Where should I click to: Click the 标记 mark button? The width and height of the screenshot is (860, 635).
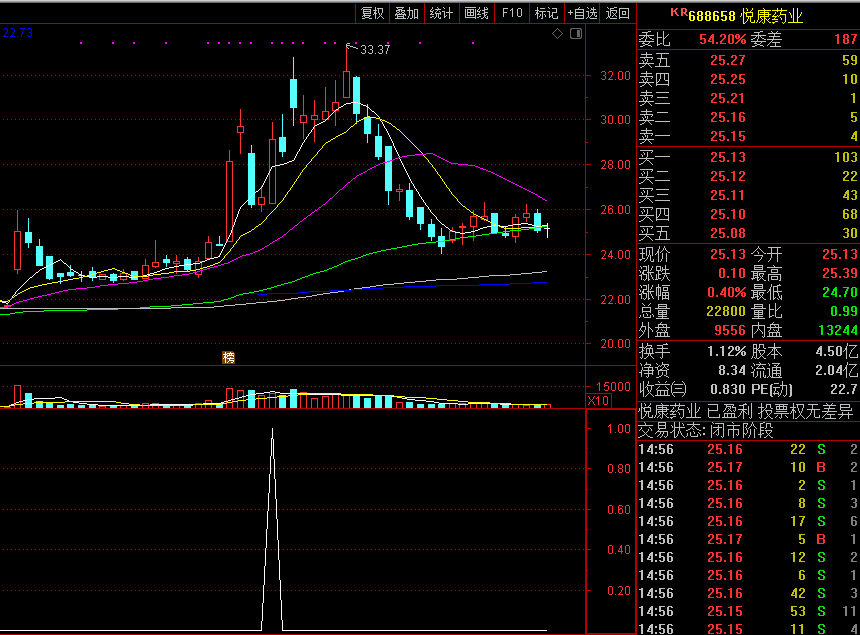546,13
